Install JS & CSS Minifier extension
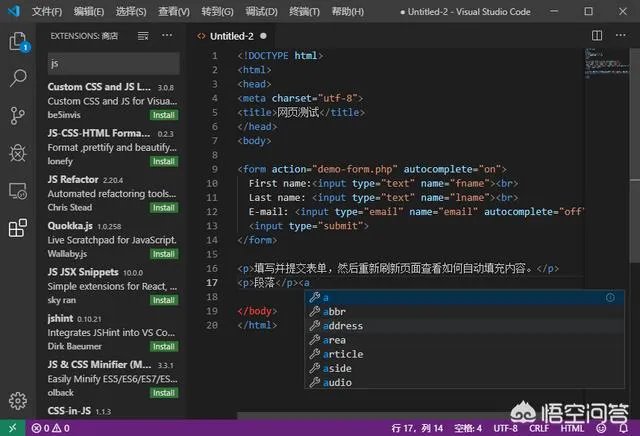640x436 pixels. pyautogui.click(x=164, y=393)
